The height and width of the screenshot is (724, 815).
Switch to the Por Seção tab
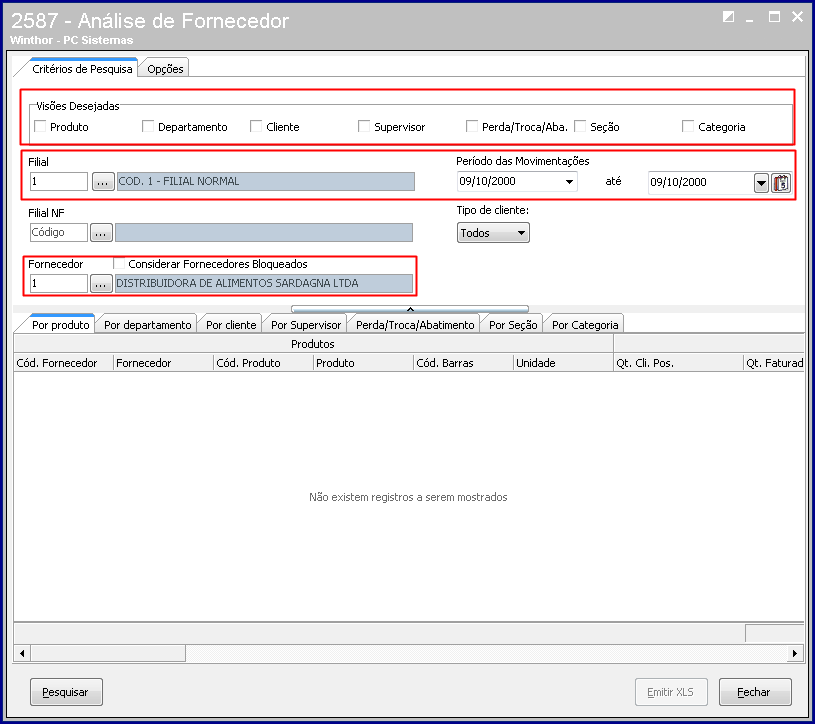pyautogui.click(x=513, y=325)
